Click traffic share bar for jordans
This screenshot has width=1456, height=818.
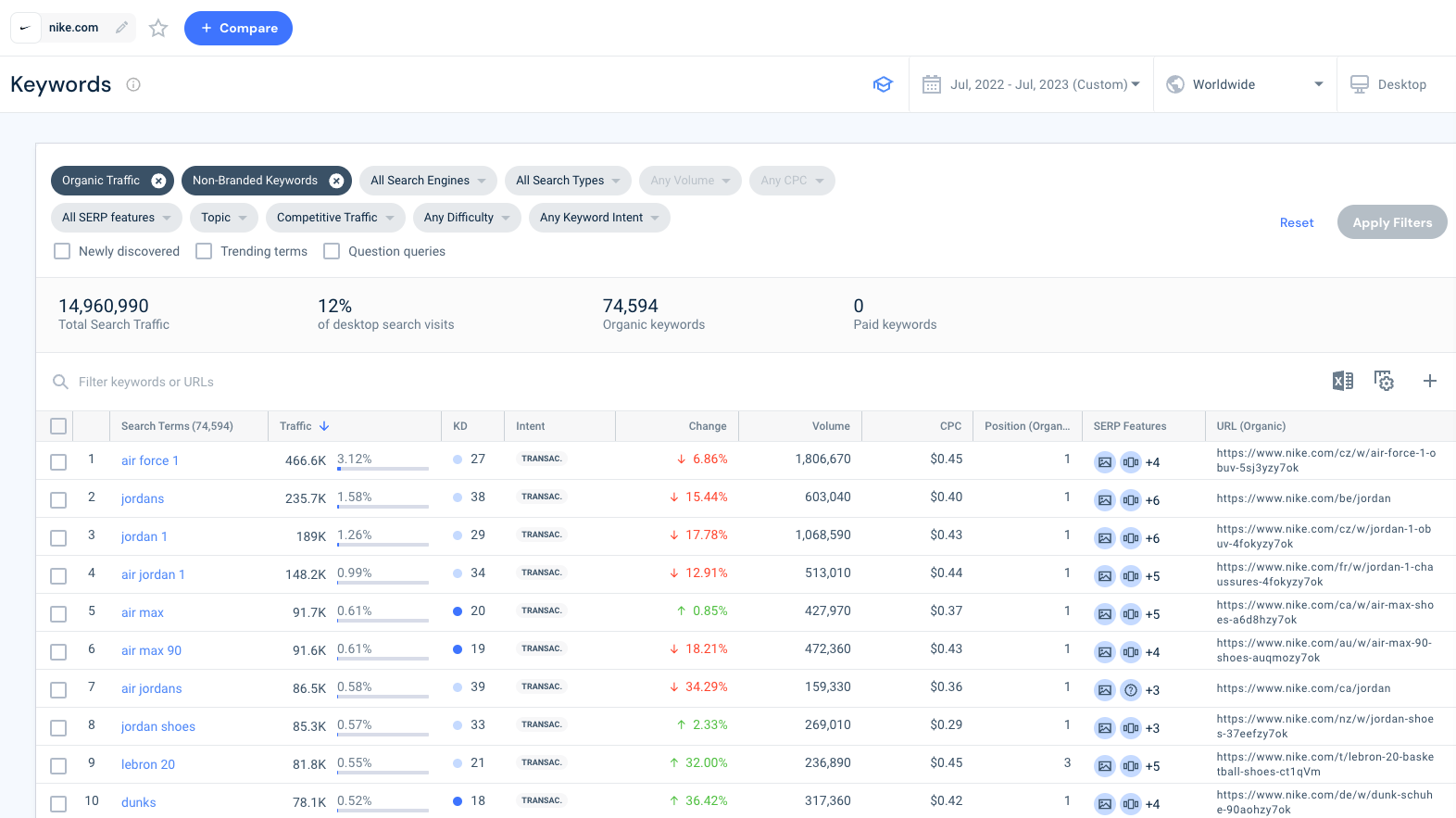click(x=383, y=507)
